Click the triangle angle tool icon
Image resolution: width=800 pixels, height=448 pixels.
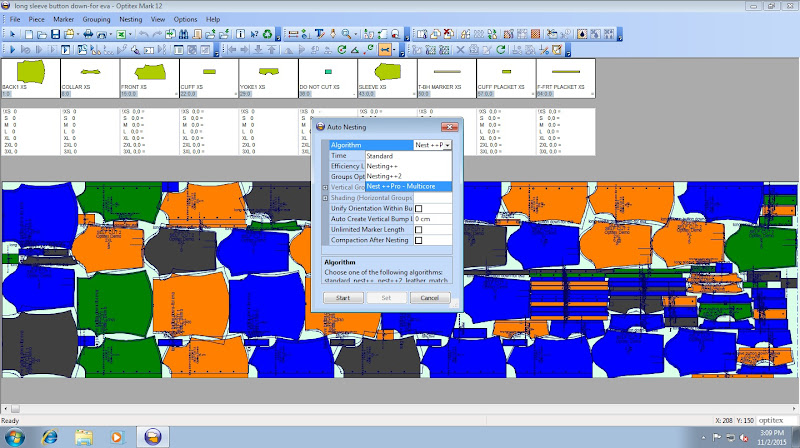pyautogui.click(x=355, y=49)
